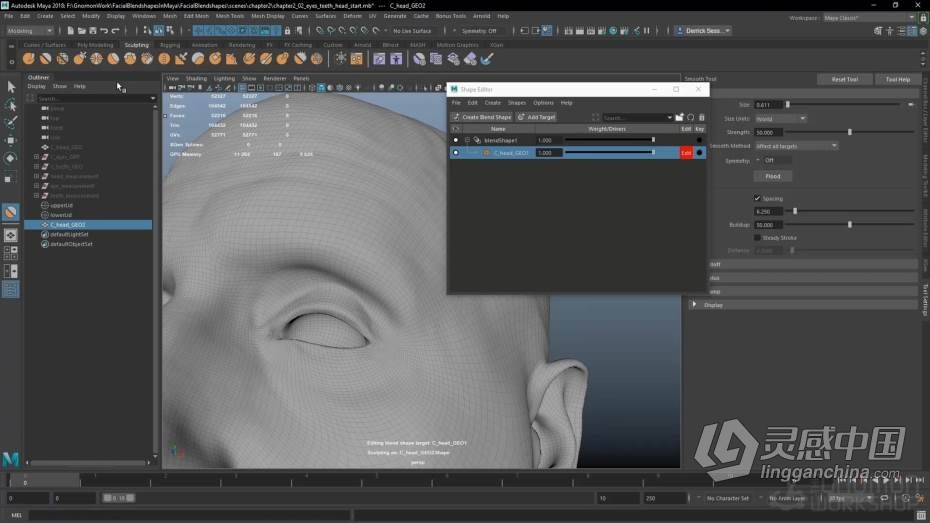930x523 pixels.
Task: Switch to four-pane viewport layout
Action: click(11, 253)
